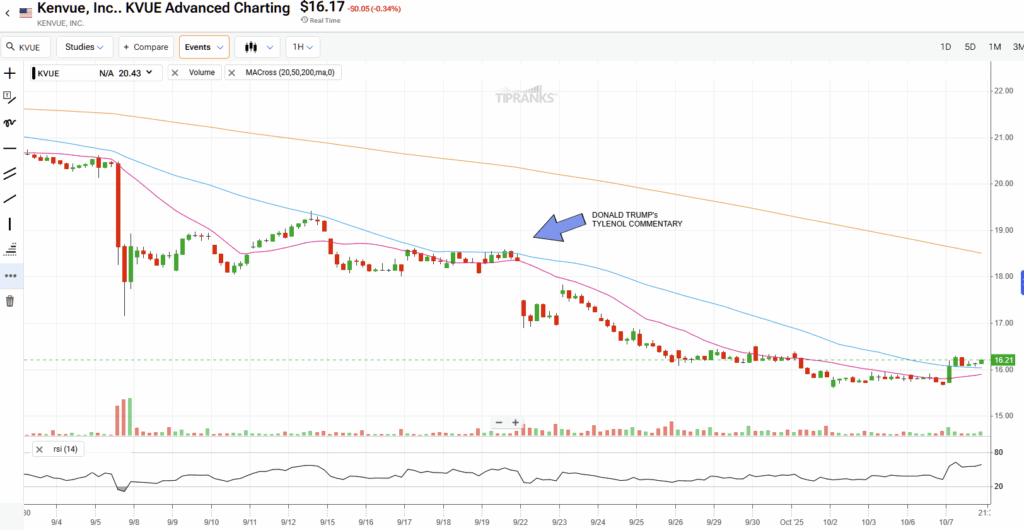The image size is (1024, 530).
Task: Remove the Volume study from chart
Action: 176,72
